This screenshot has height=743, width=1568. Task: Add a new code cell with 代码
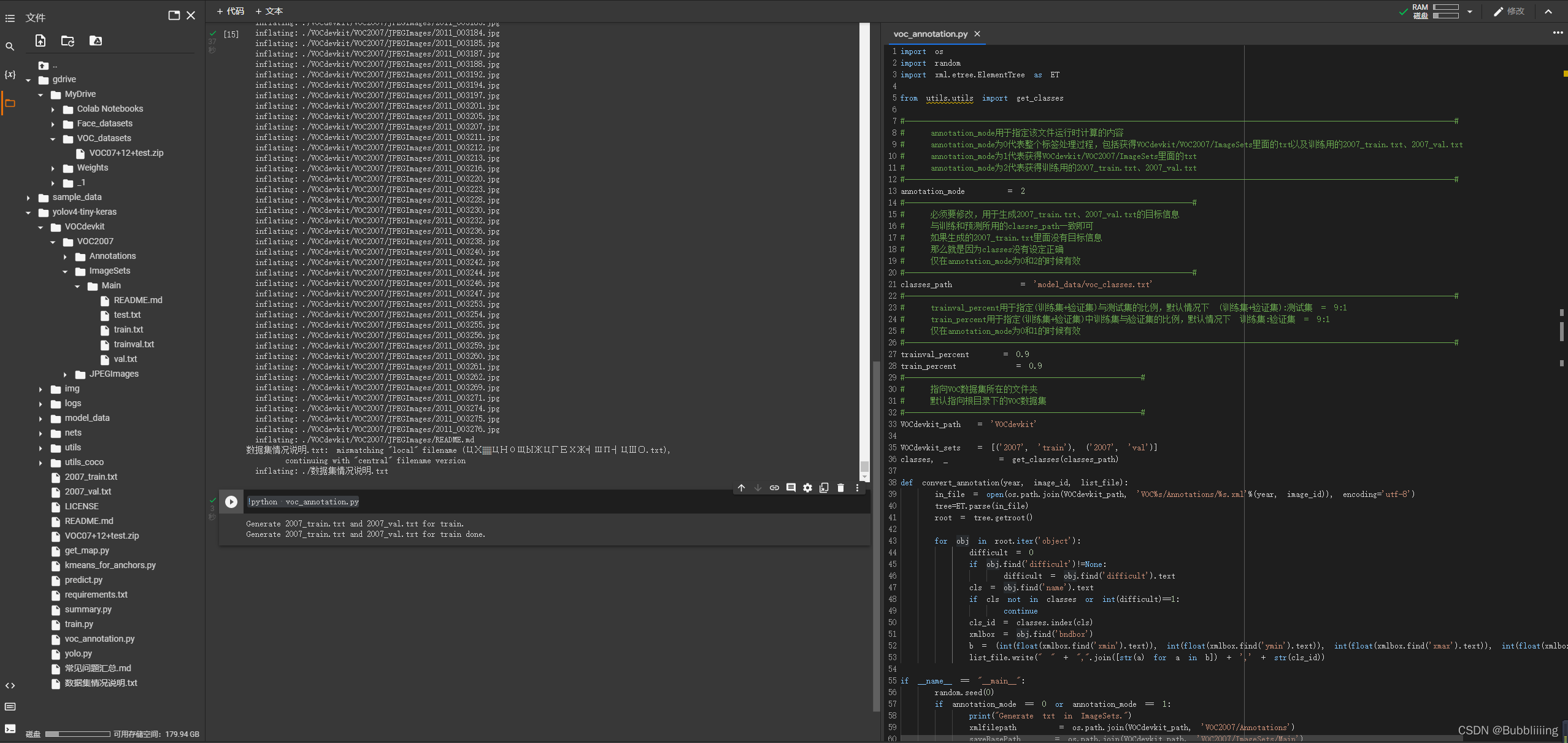coord(231,11)
